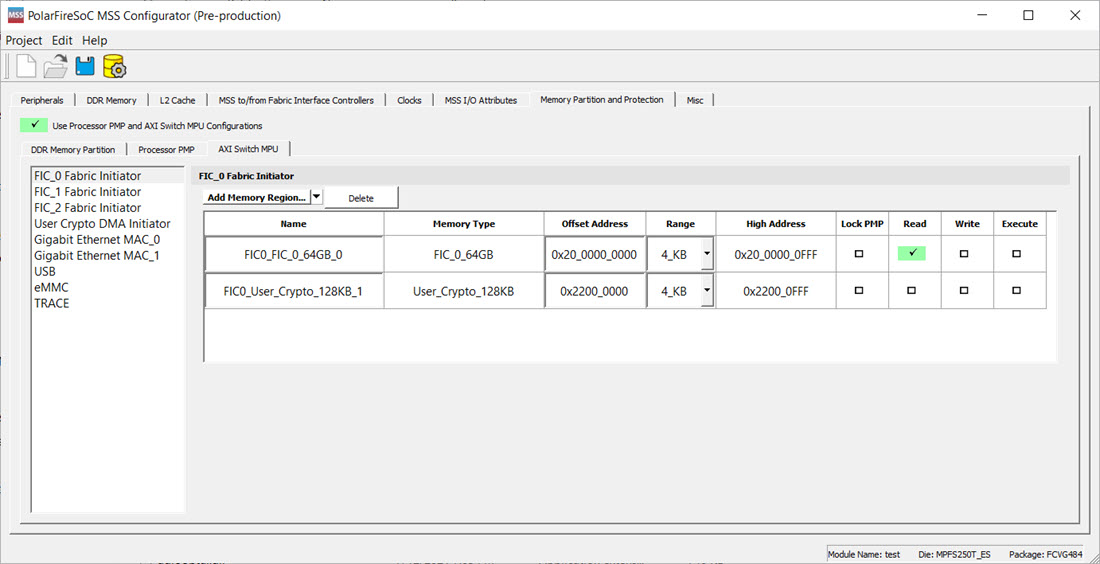Image resolution: width=1100 pixels, height=564 pixels.
Task: Select TRACE in the initiator list
Action: [52, 304]
